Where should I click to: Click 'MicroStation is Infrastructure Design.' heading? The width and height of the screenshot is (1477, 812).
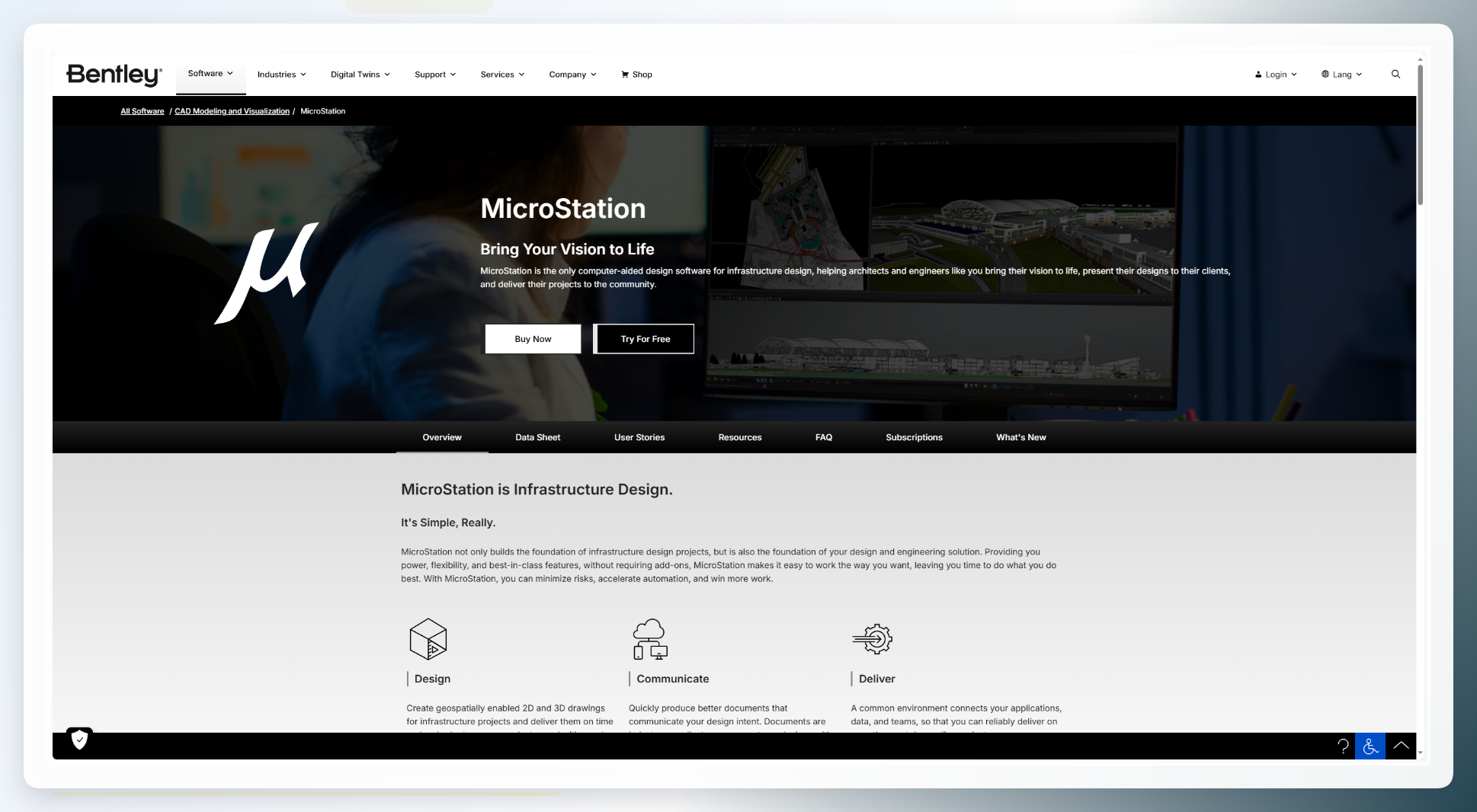pyautogui.click(x=537, y=490)
